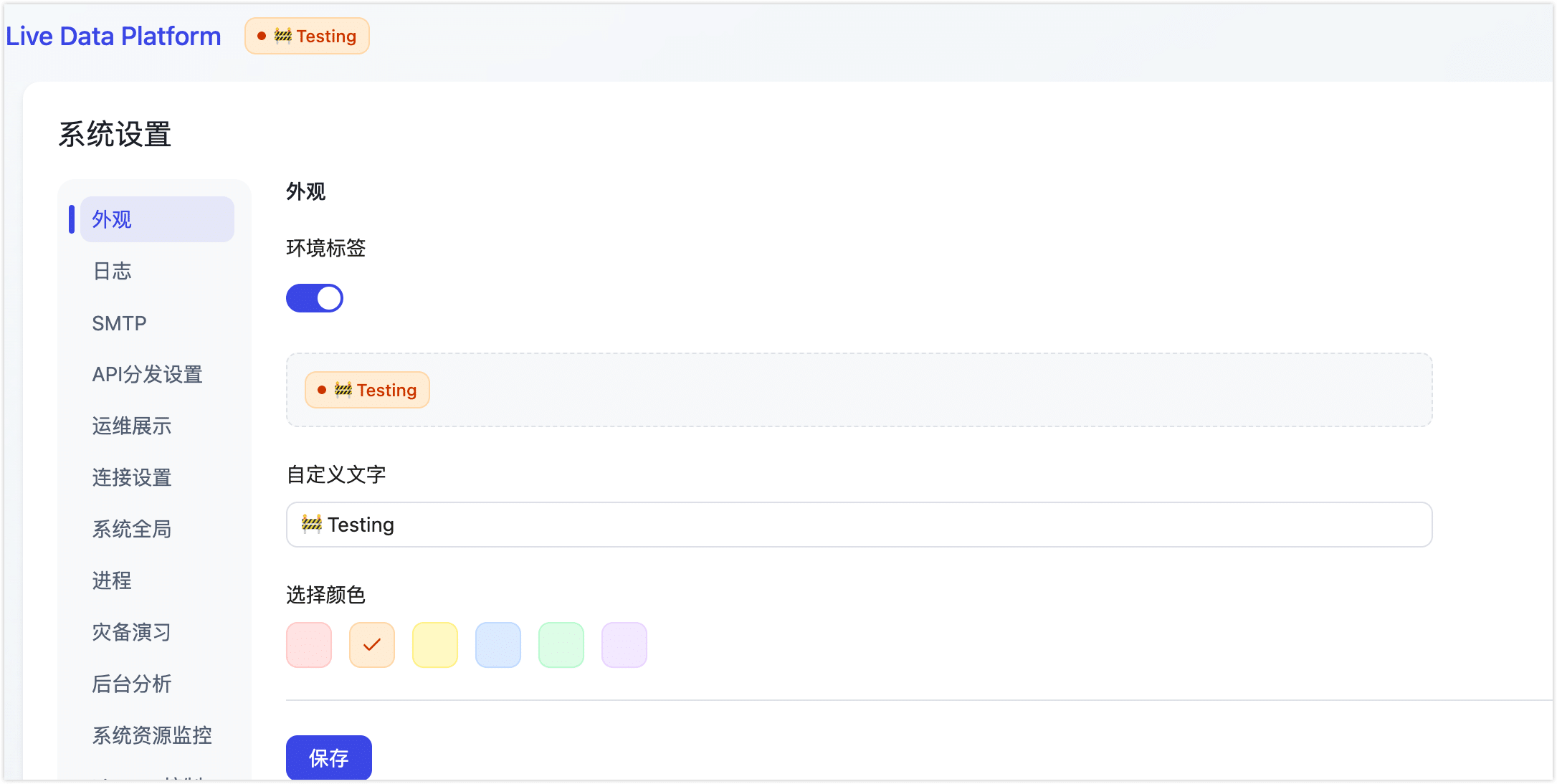The height and width of the screenshot is (784, 1557).
Task: Select the pink color swatch
Action: (309, 645)
